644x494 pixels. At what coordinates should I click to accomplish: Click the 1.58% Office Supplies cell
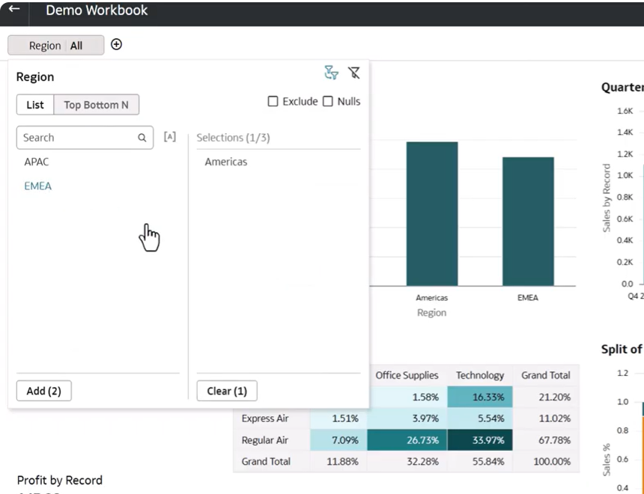407,397
